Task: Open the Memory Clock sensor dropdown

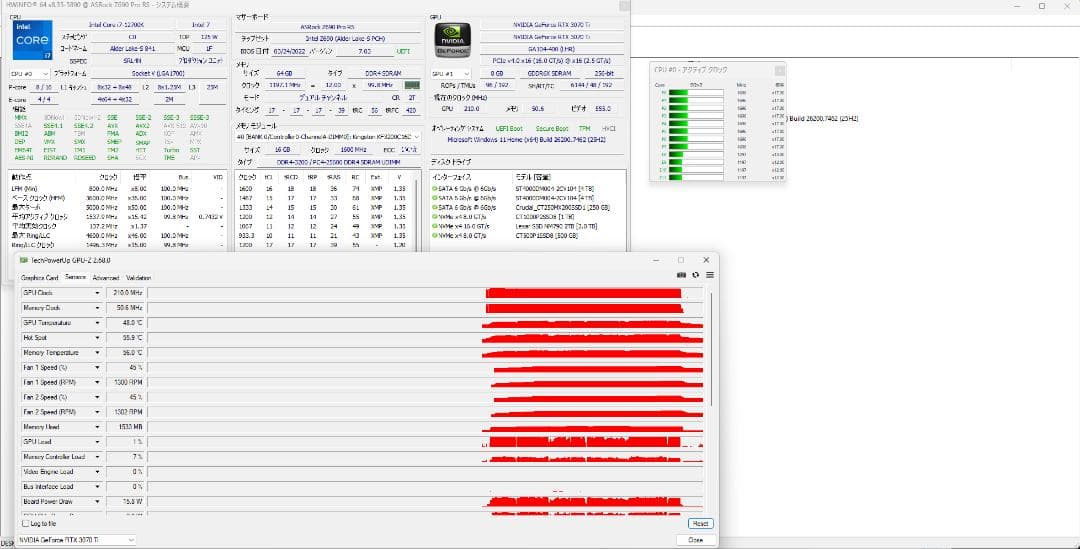Action: [97, 308]
